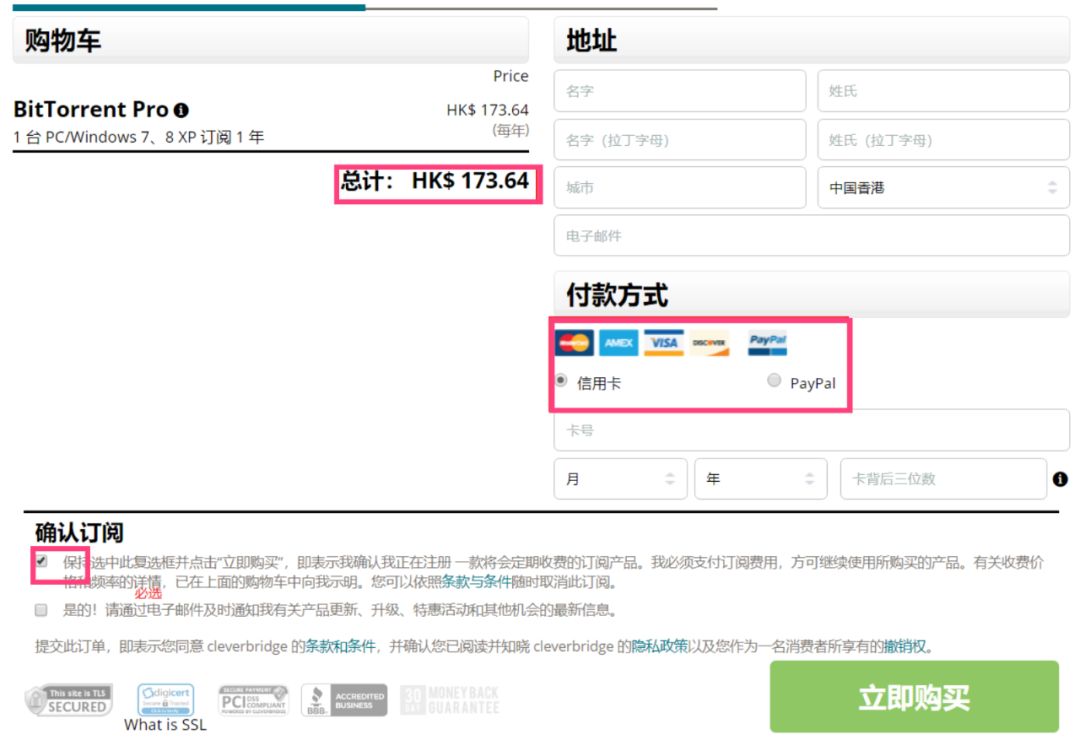Screen dimensions: 1080x740
Task: Click the PayPal logo icon
Action: tap(767, 342)
